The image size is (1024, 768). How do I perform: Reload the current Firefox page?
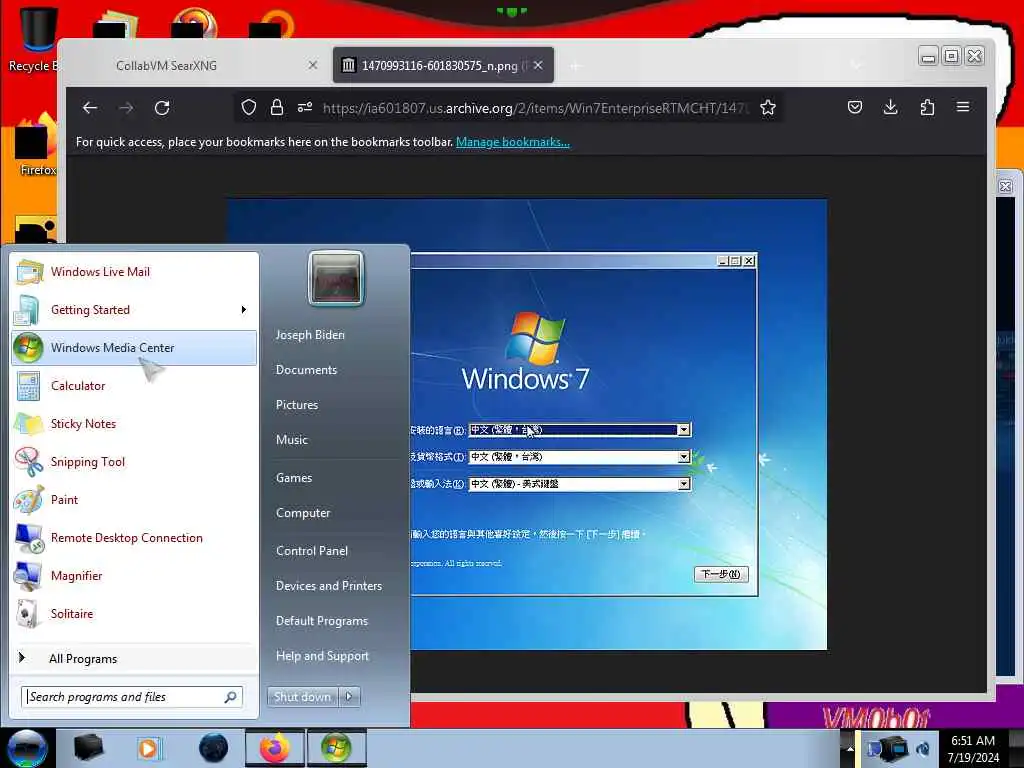click(x=162, y=108)
